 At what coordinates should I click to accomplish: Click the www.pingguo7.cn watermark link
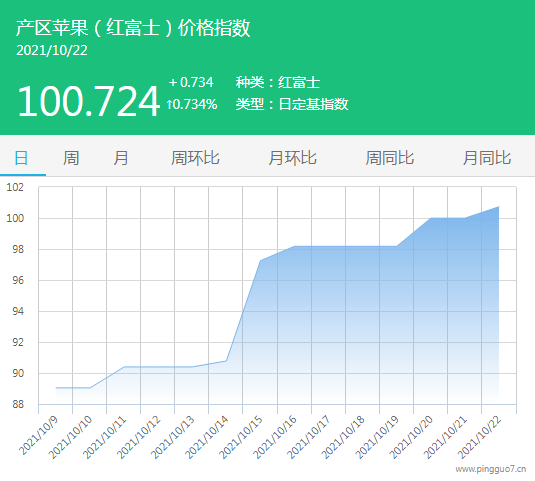(491, 469)
